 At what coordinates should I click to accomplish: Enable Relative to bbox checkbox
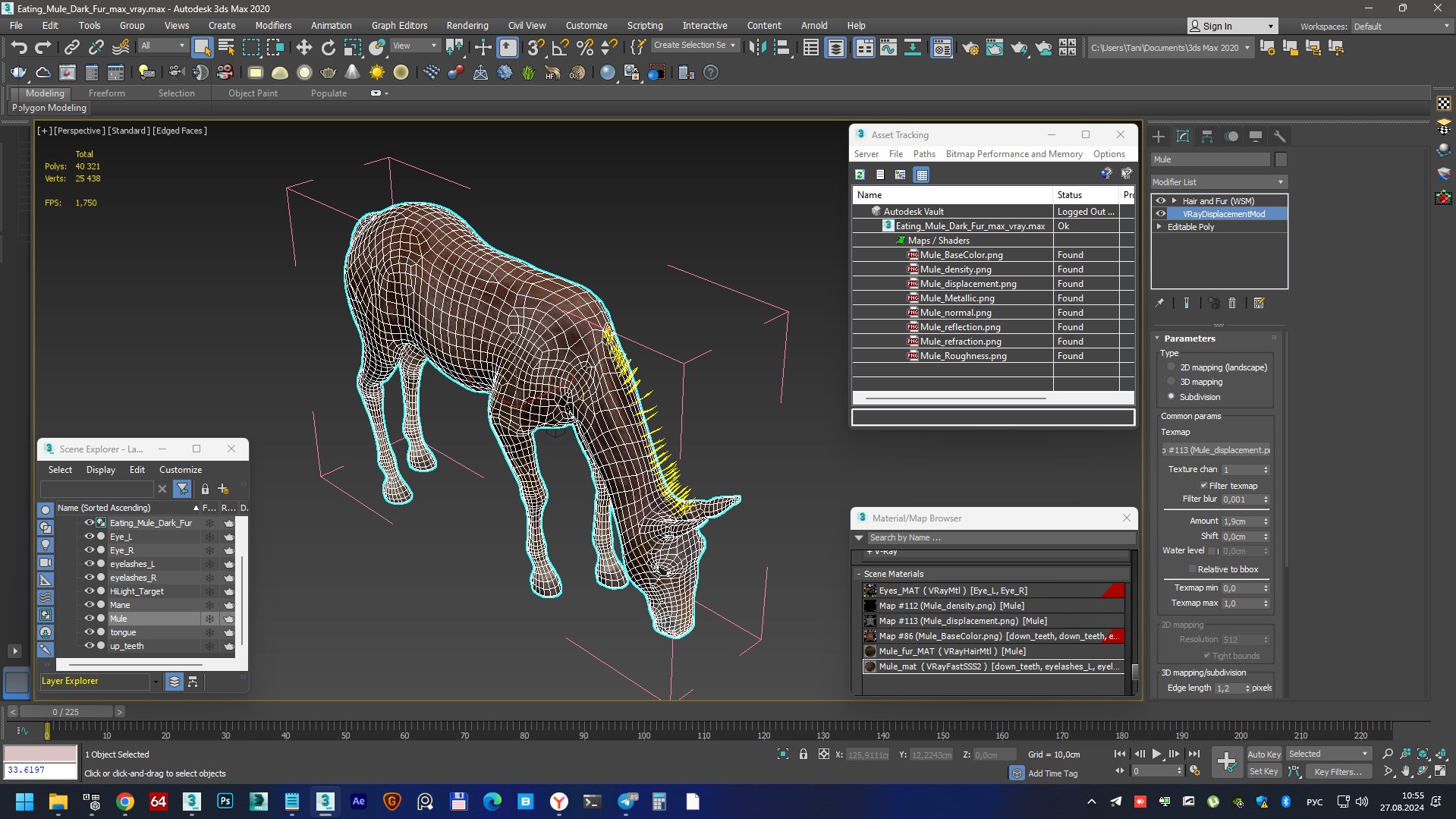(x=1192, y=569)
